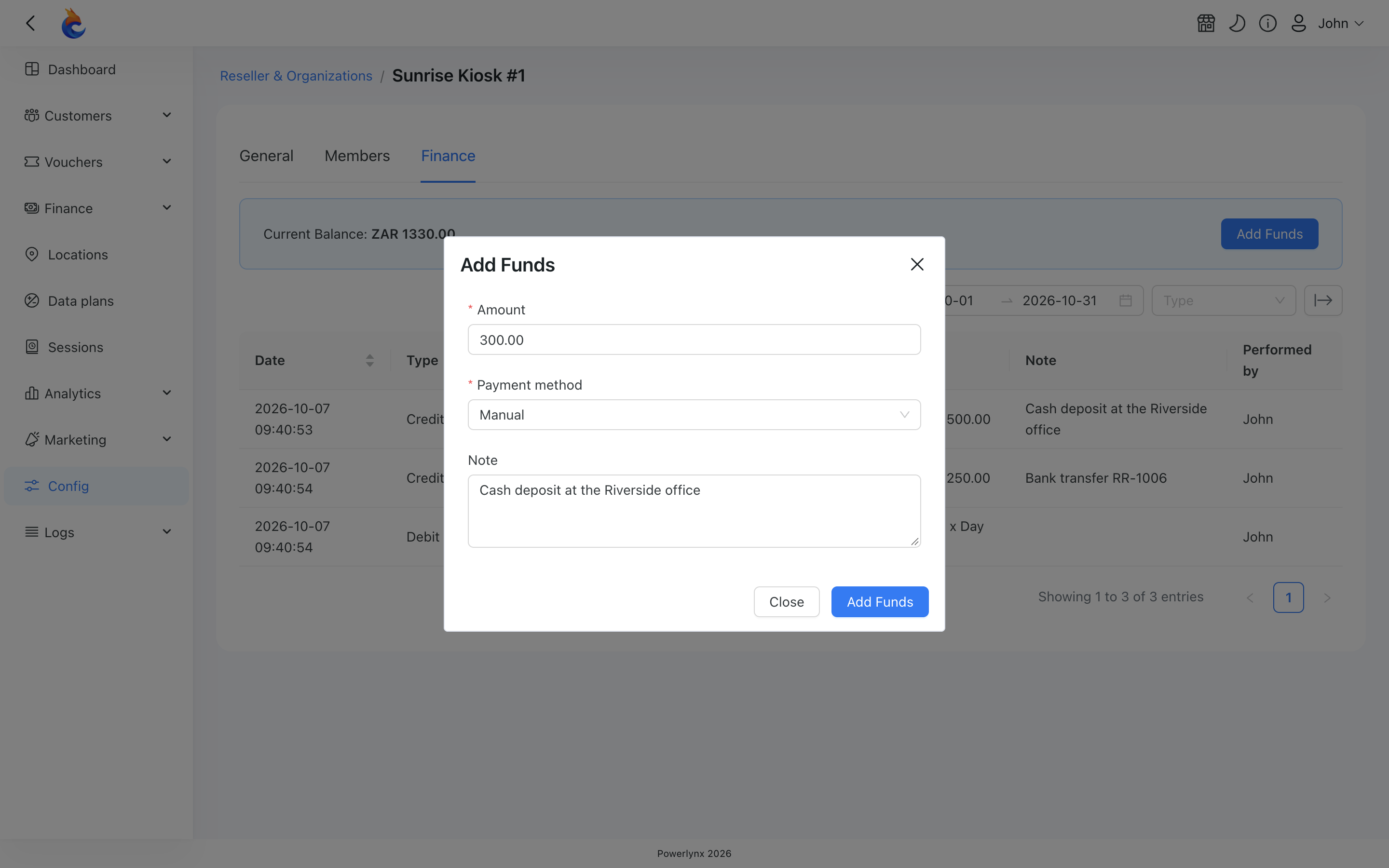1389x868 pixels.
Task: Click the Analytics bar chart icon
Action: tap(31, 393)
